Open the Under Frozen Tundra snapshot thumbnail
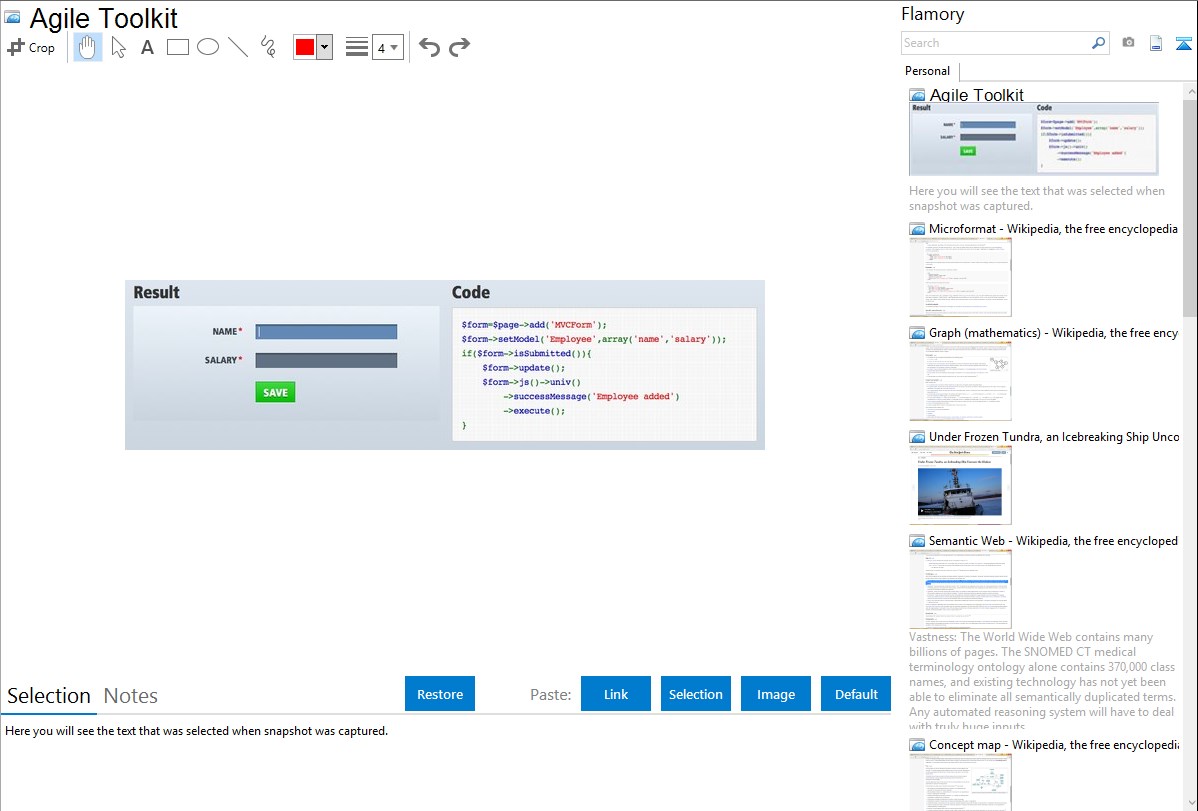Image resolution: width=1198 pixels, height=811 pixels. (960, 485)
